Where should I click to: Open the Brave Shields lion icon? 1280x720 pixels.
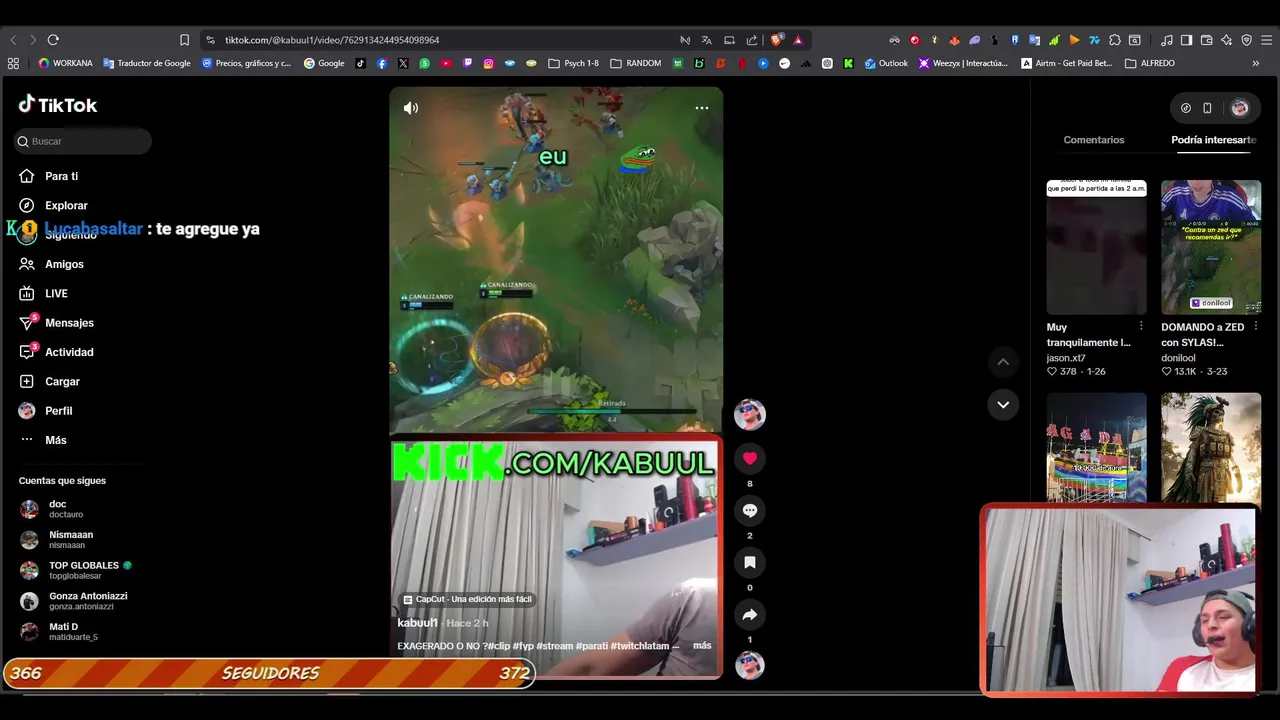point(777,40)
